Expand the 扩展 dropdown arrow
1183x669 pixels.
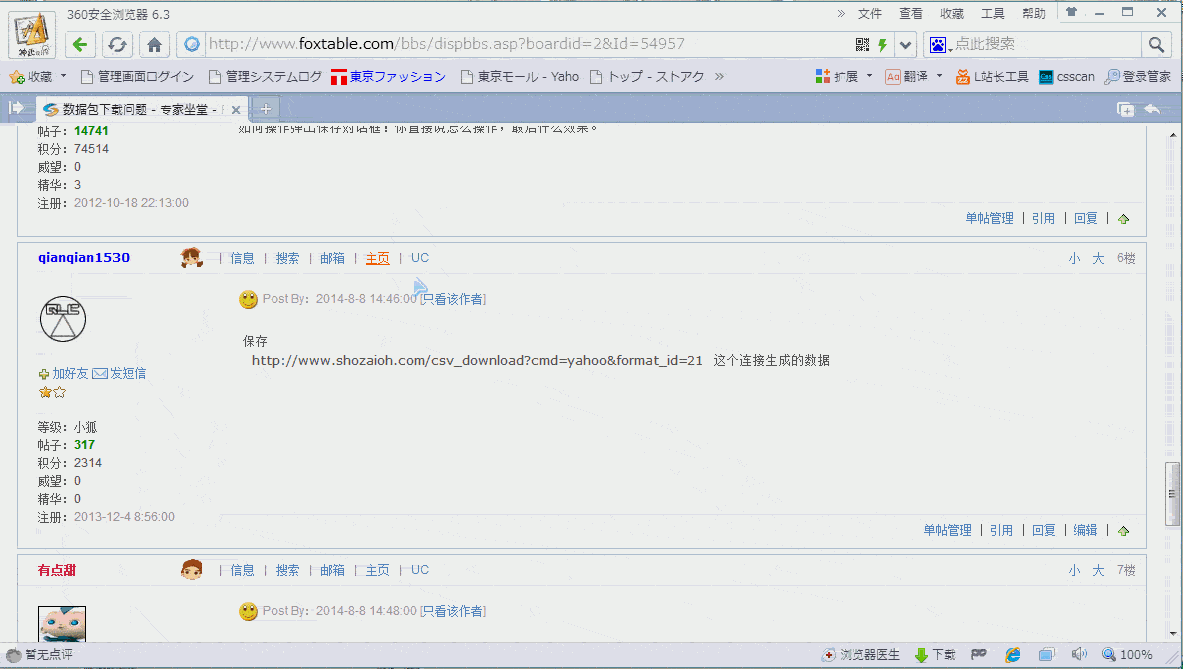869,76
